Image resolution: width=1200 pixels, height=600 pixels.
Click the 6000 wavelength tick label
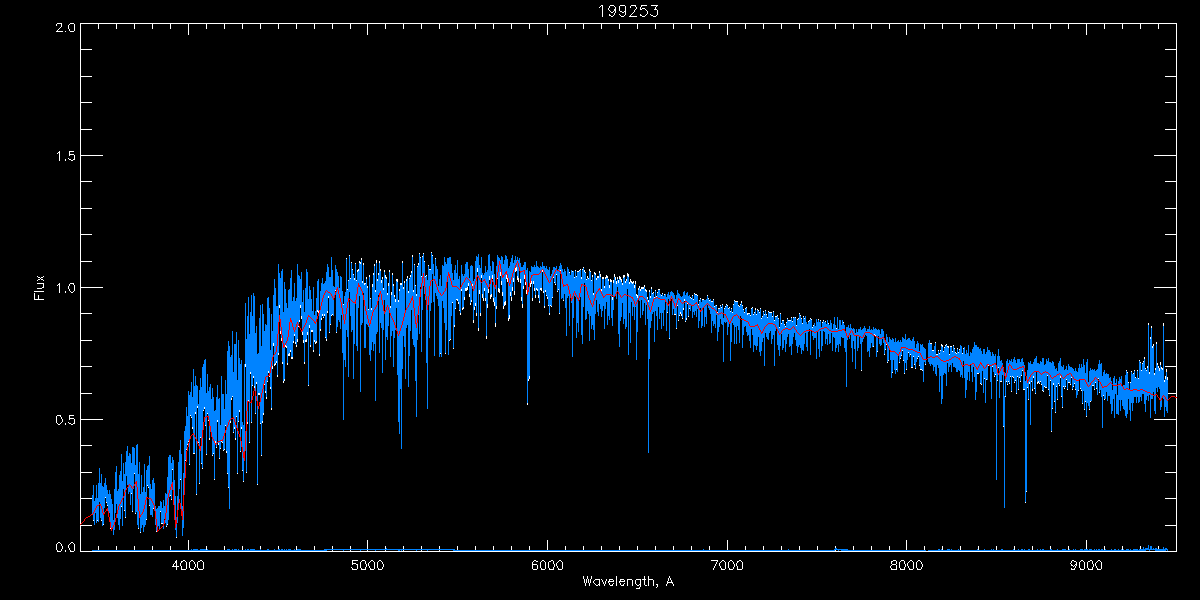547,566
